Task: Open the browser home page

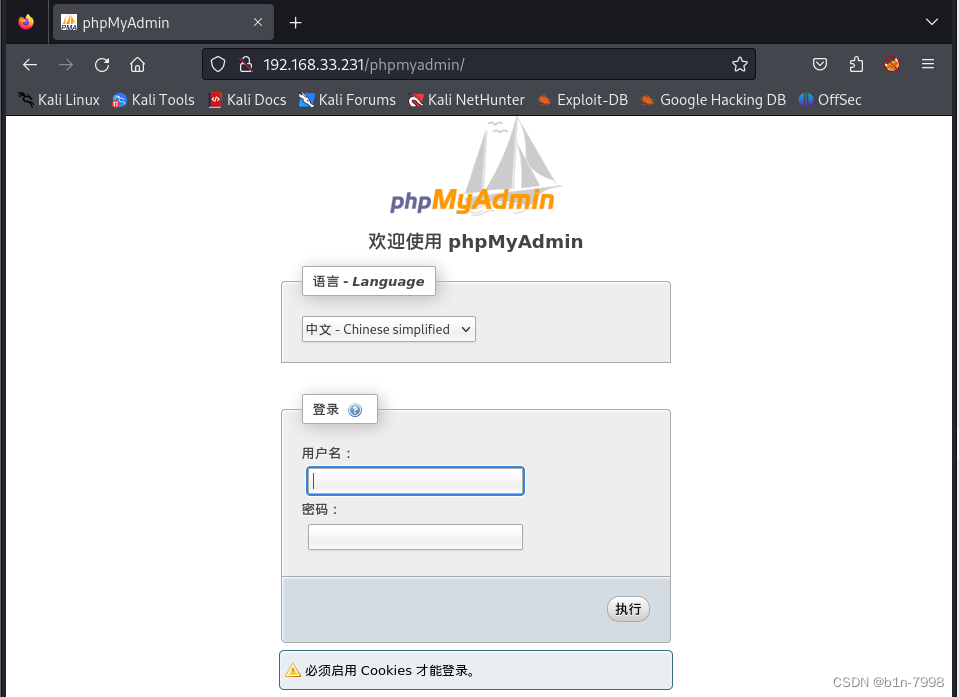Action: 138,64
